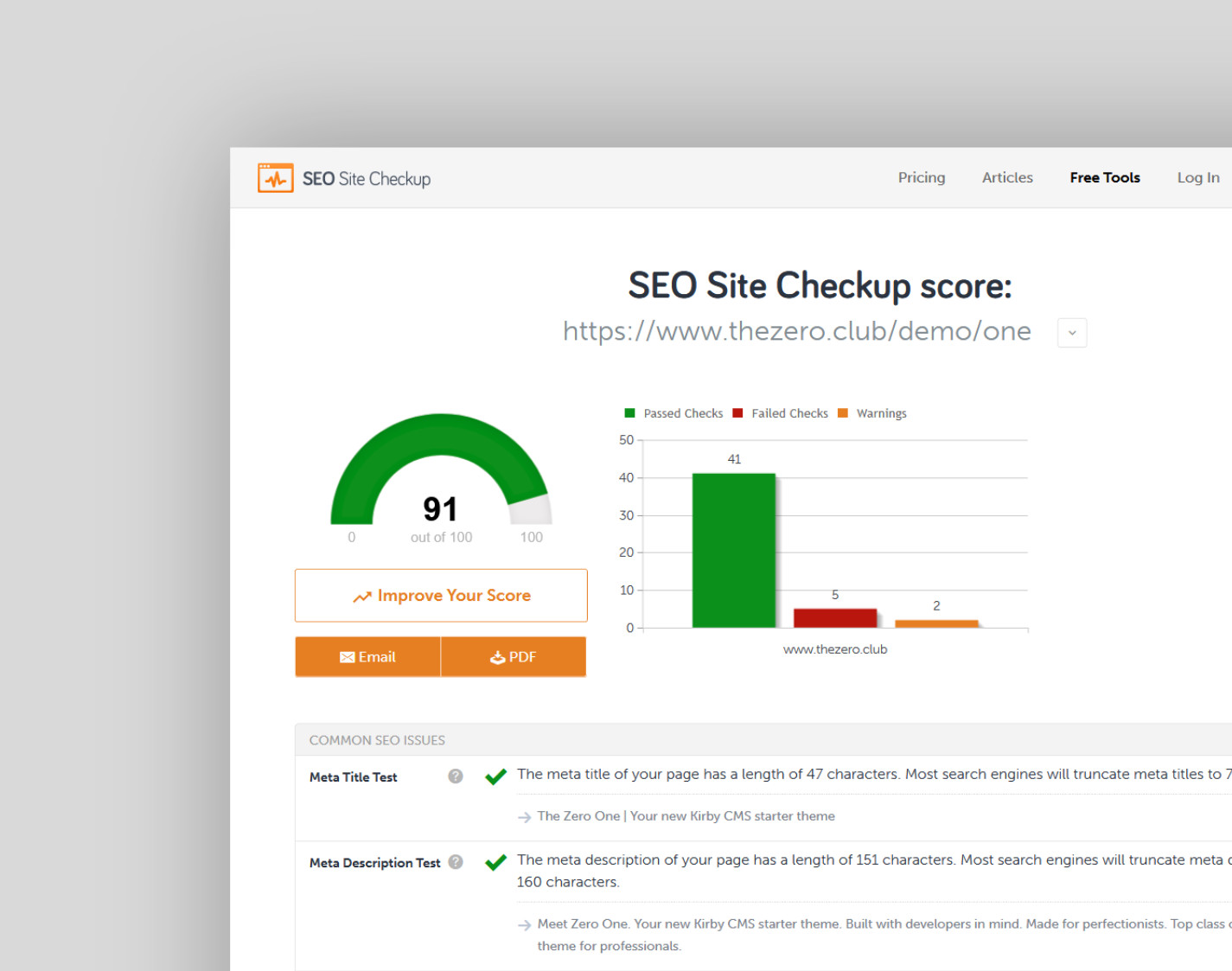Click the SEO Site Checkup logo icon

click(276, 178)
